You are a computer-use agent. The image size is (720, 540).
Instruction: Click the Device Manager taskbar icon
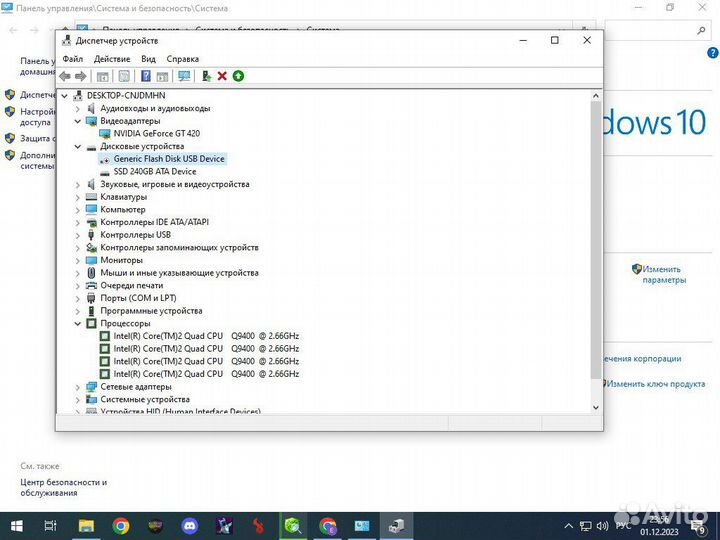click(396, 526)
